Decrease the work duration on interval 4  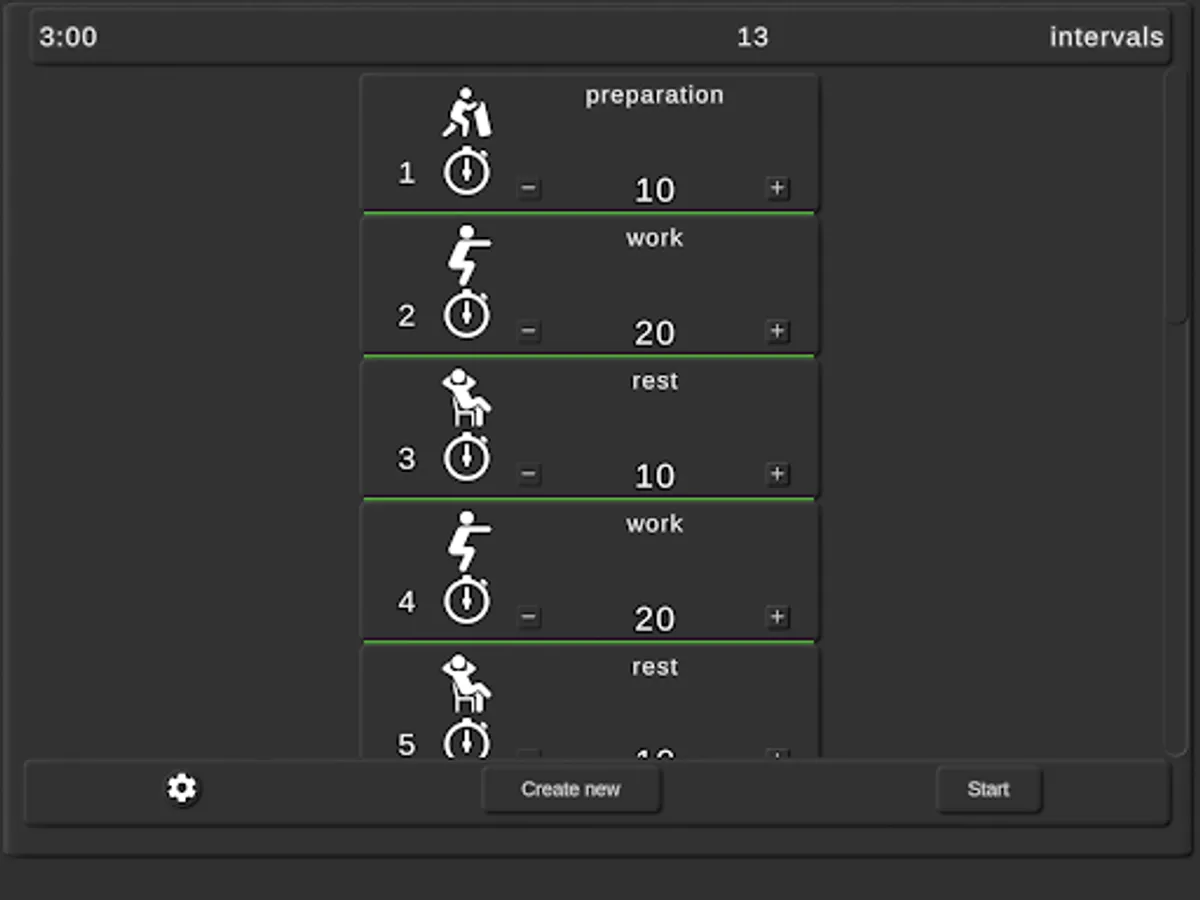pyautogui.click(x=529, y=617)
